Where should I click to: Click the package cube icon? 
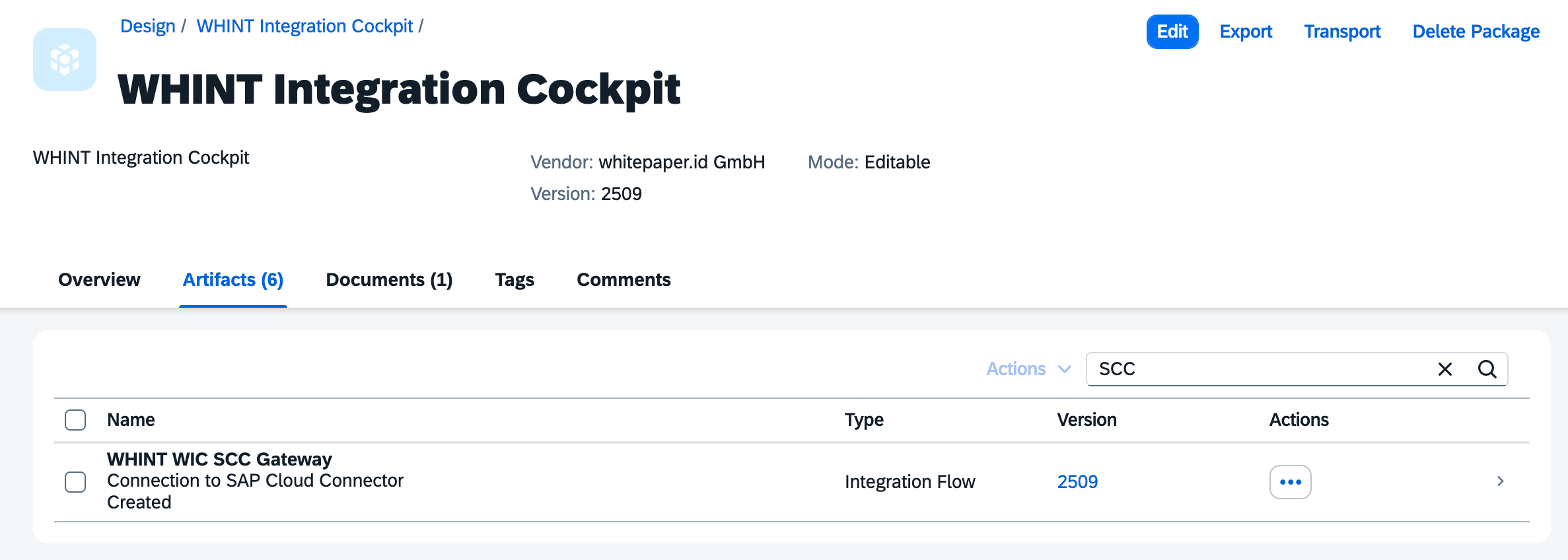point(65,59)
